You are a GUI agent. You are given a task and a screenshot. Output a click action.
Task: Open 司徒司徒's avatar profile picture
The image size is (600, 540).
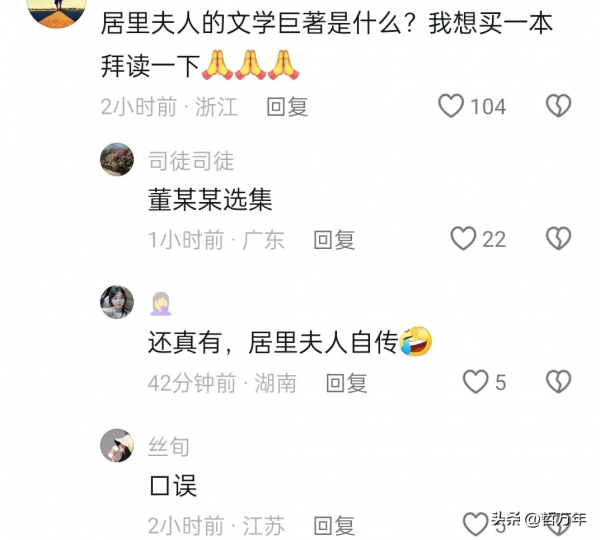[x=117, y=159]
